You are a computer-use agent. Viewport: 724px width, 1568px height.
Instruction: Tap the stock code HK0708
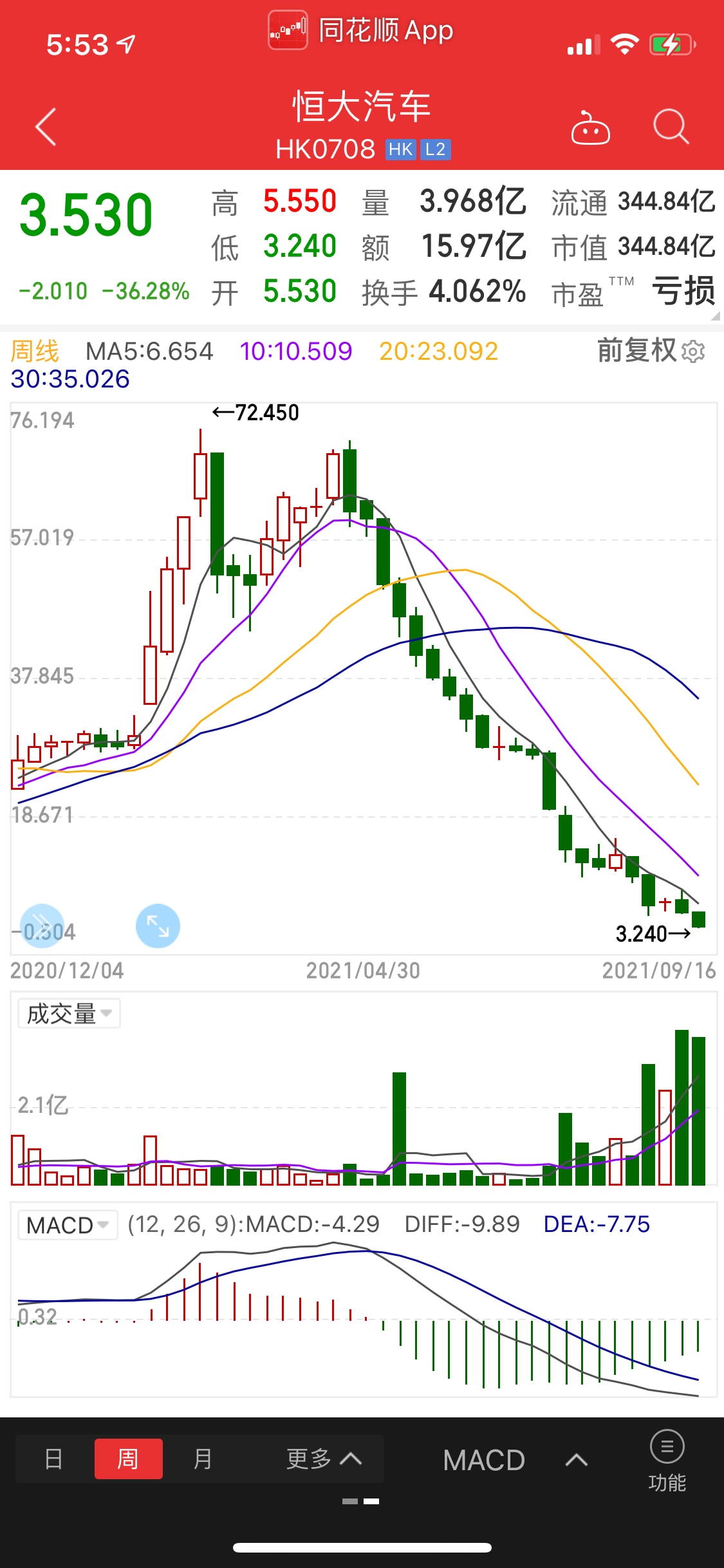point(325,149)
